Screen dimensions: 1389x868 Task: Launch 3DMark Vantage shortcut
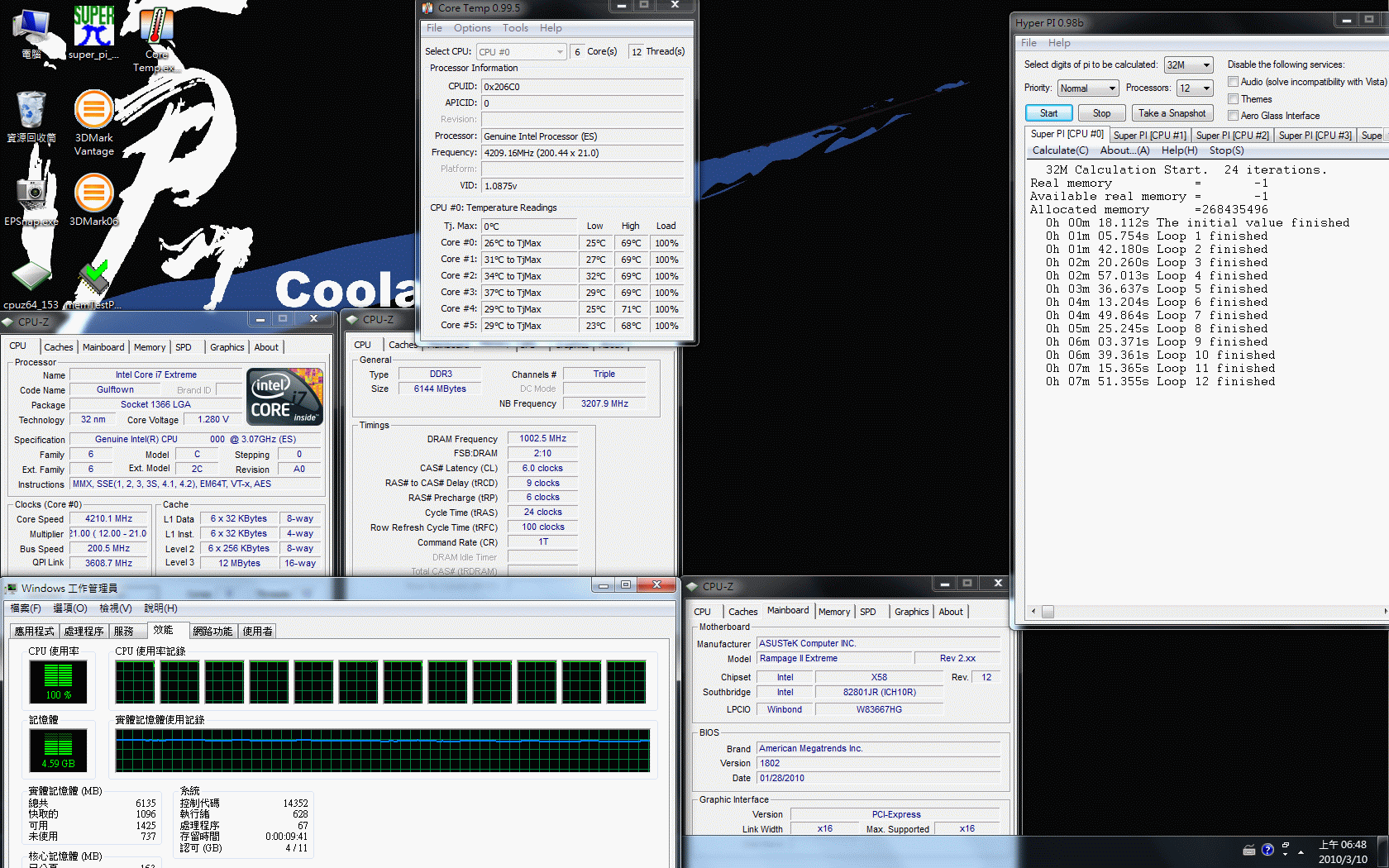click(x=93, y=123)
